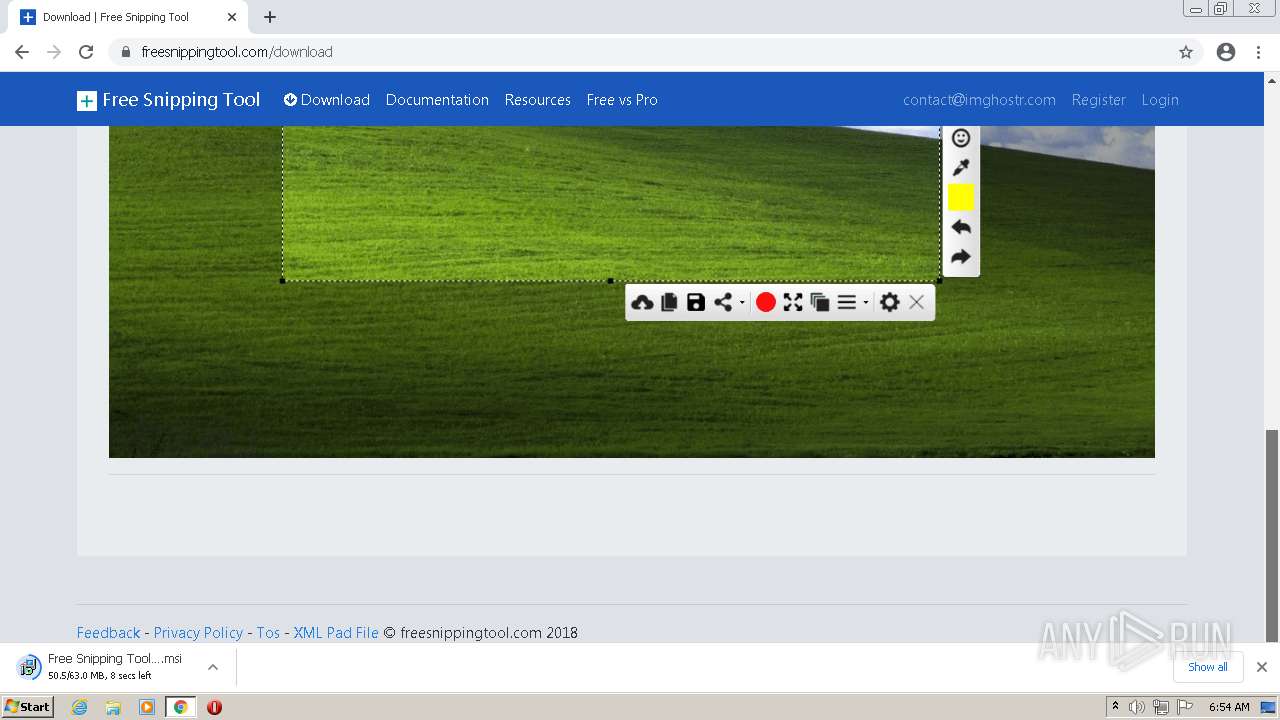
Task: Open the Resources nav item
Action: point(538,100)
